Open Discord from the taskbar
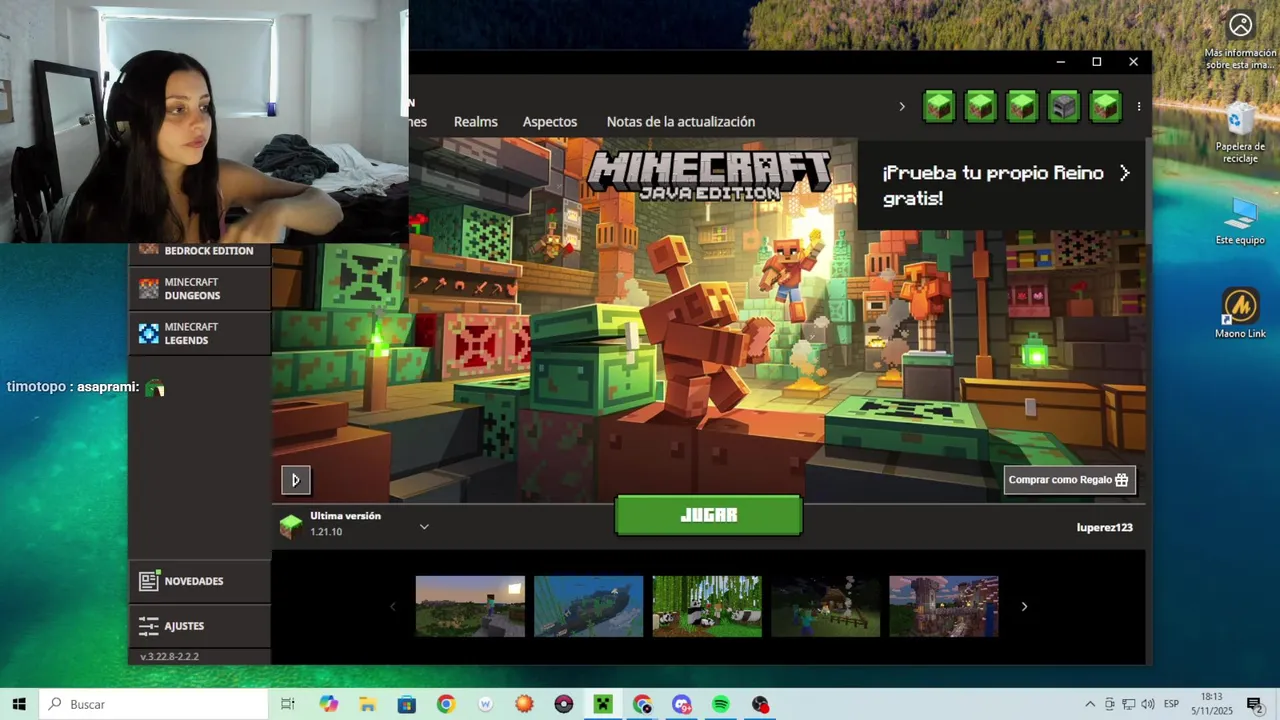The image size is (1280, 720). pos(682,704)
